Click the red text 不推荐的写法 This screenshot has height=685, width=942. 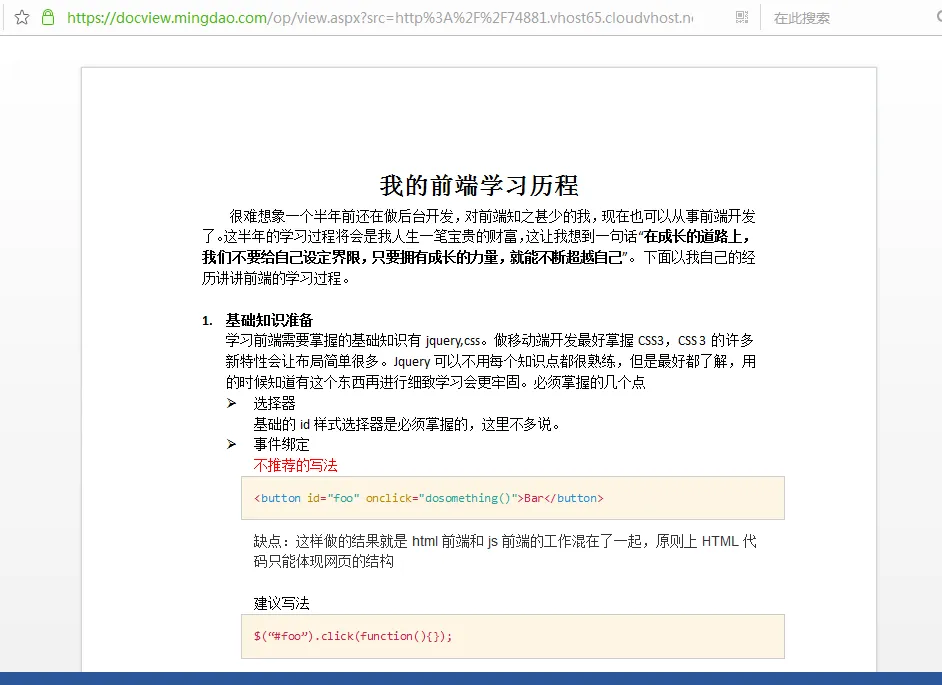(x=296, y=465)
